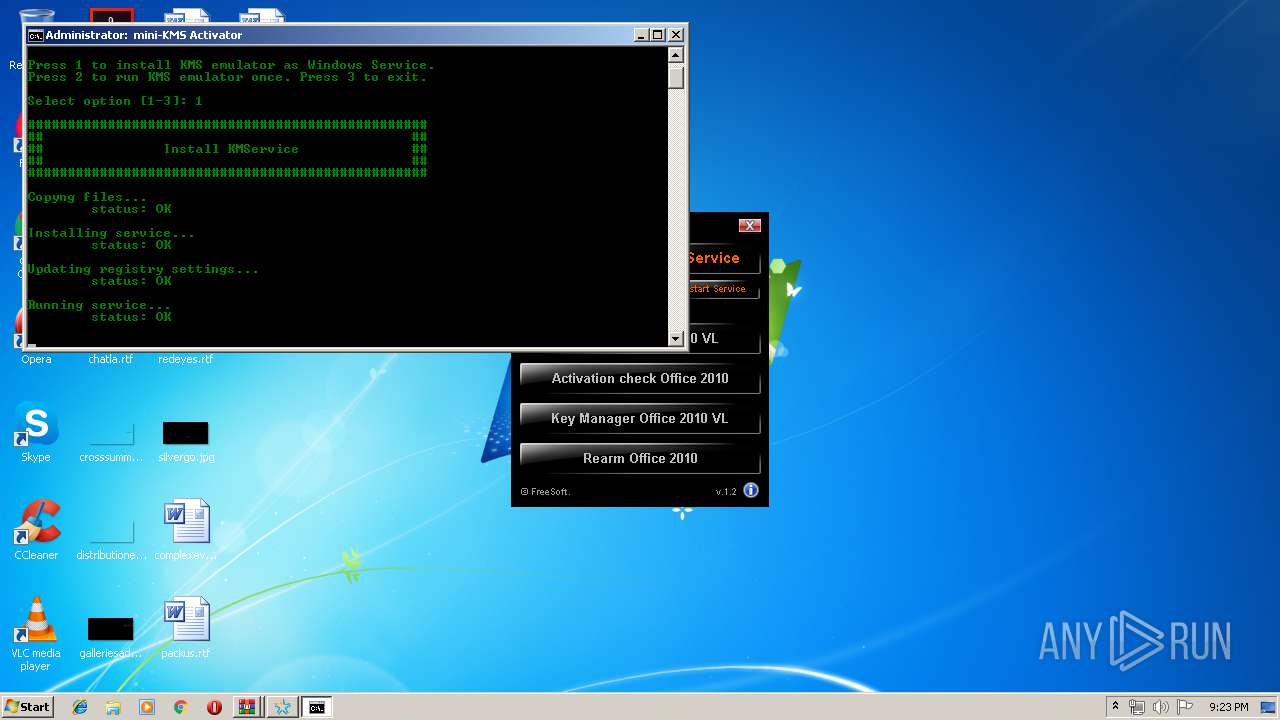Viewport: 1280px width, 720px height.
Task: Click 'Select option [1-3]: 1' console line
Action: [115, 101]
